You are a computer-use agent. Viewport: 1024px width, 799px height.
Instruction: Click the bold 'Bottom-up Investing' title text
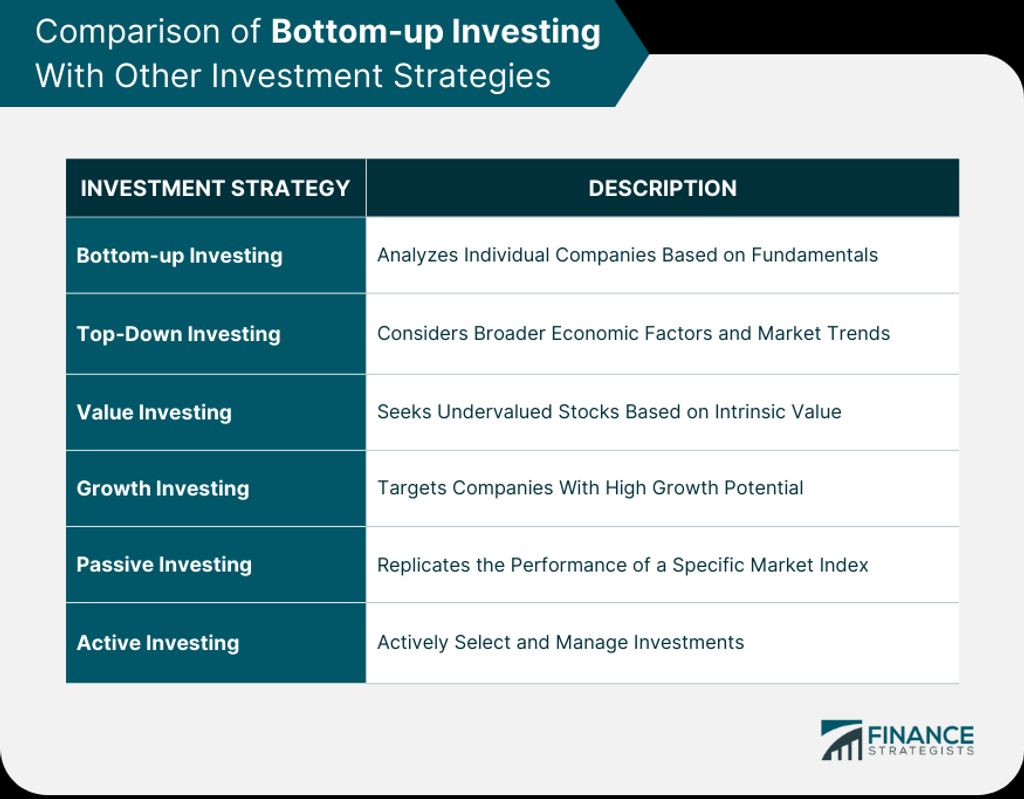click(x=436, y=31)
